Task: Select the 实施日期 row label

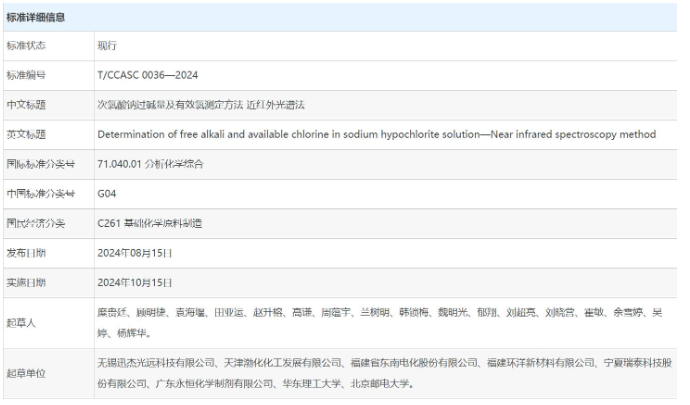Action: (x=26, y=282)
